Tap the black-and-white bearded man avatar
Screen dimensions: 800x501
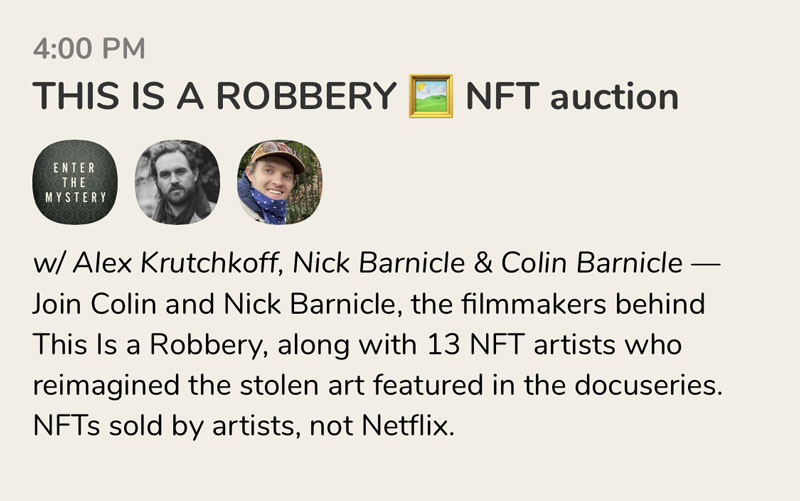[177, 182]
